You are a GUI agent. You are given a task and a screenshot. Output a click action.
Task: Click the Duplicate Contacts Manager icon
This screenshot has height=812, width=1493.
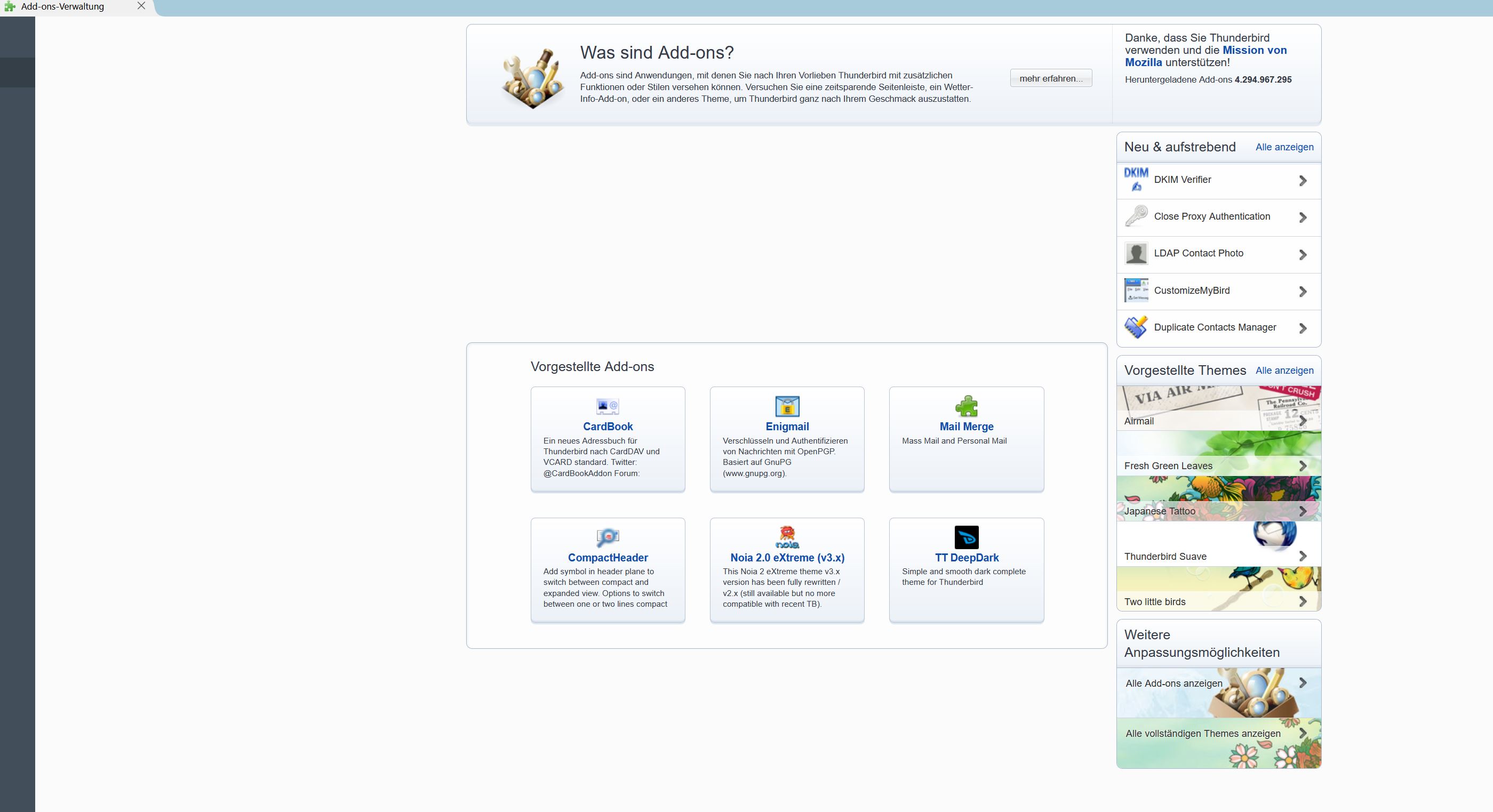click(1136, 328)
